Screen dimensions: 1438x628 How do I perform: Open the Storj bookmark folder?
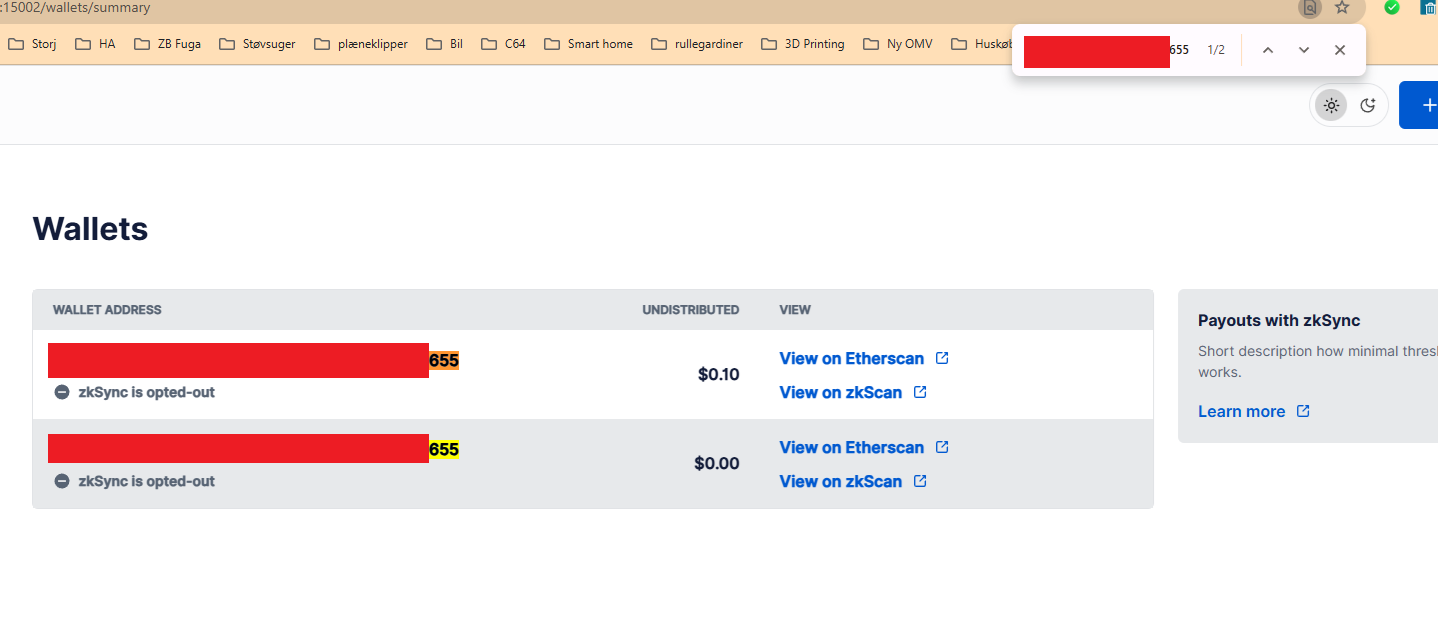(x=32, y=44)
